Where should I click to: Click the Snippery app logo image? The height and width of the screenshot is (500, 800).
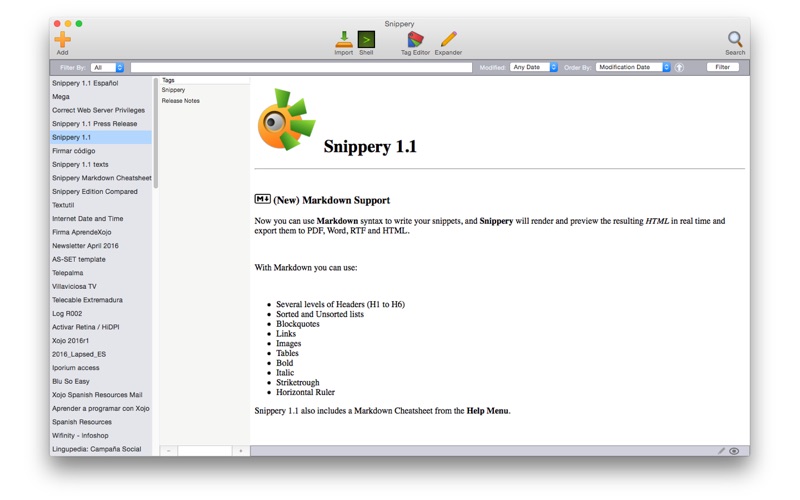(x=286, y=119)
